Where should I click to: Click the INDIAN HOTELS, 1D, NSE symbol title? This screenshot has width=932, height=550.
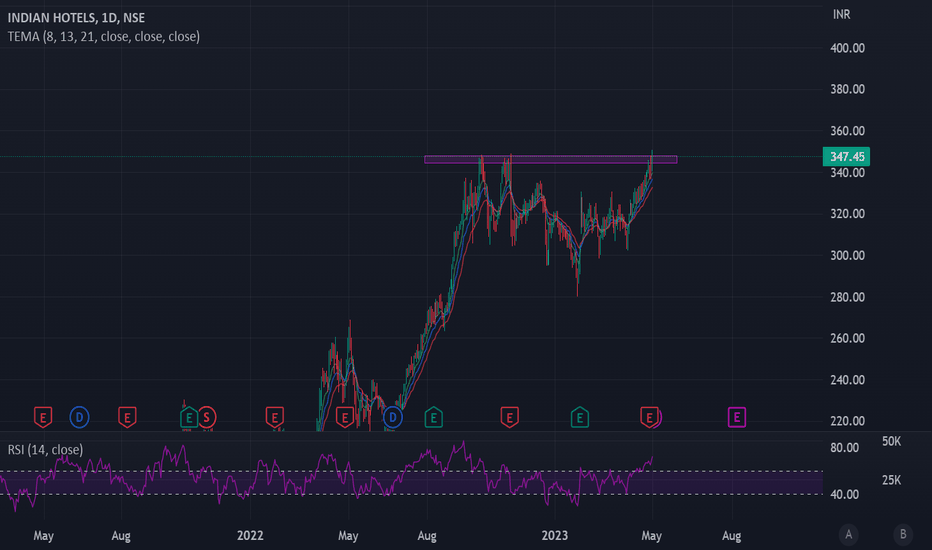[x=76, y=18]
